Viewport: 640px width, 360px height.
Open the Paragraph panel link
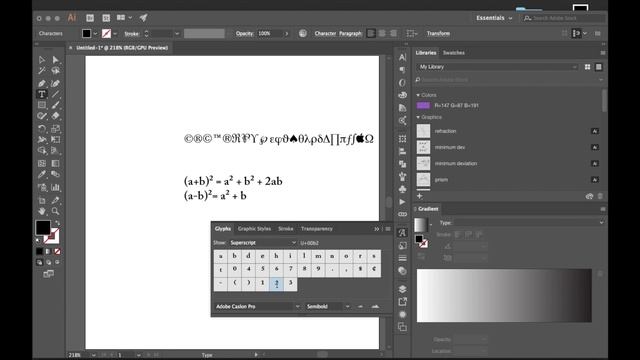(350, 33)
